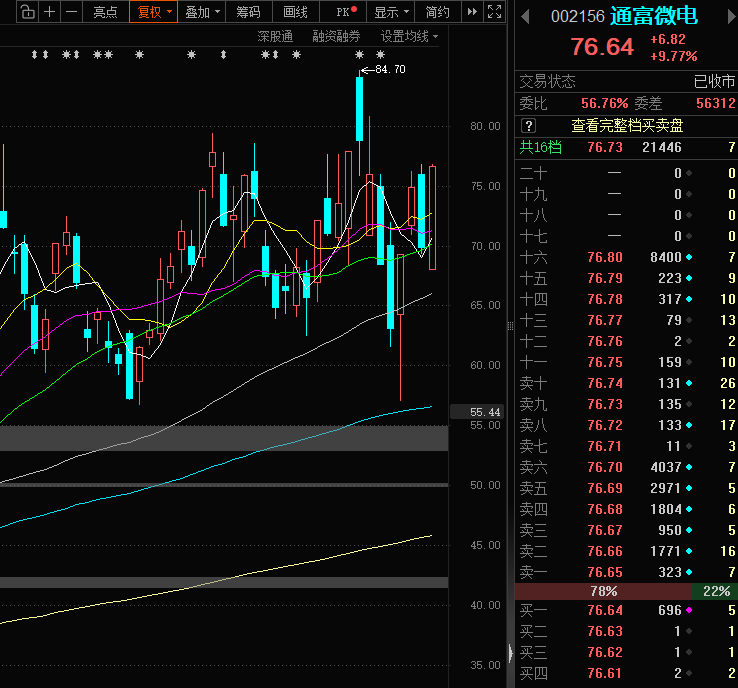Select the 画线 drawing tool

pyautogui.click(x=296, y=11)
